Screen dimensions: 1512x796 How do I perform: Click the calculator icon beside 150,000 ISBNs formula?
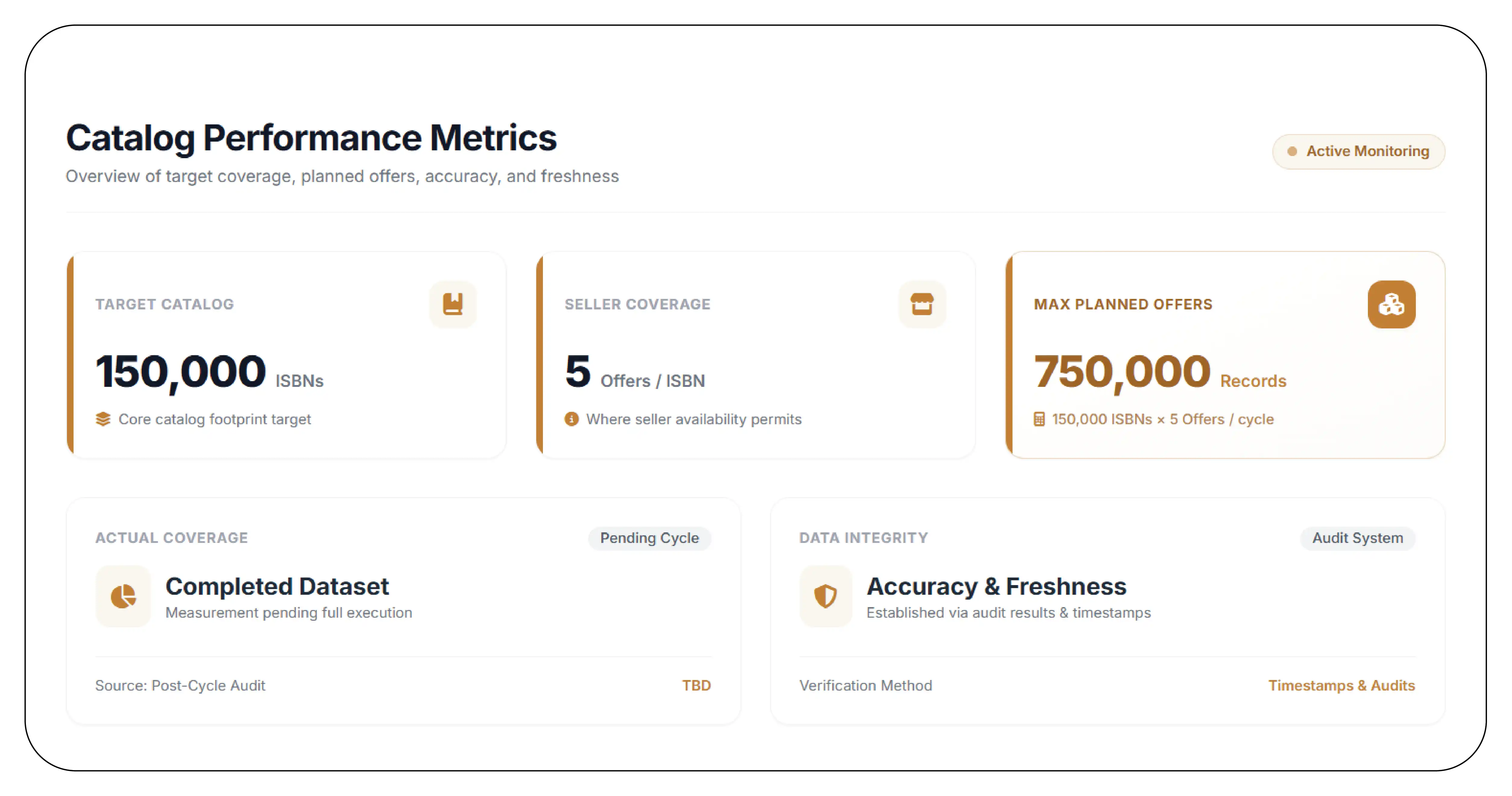point(1039,419)
